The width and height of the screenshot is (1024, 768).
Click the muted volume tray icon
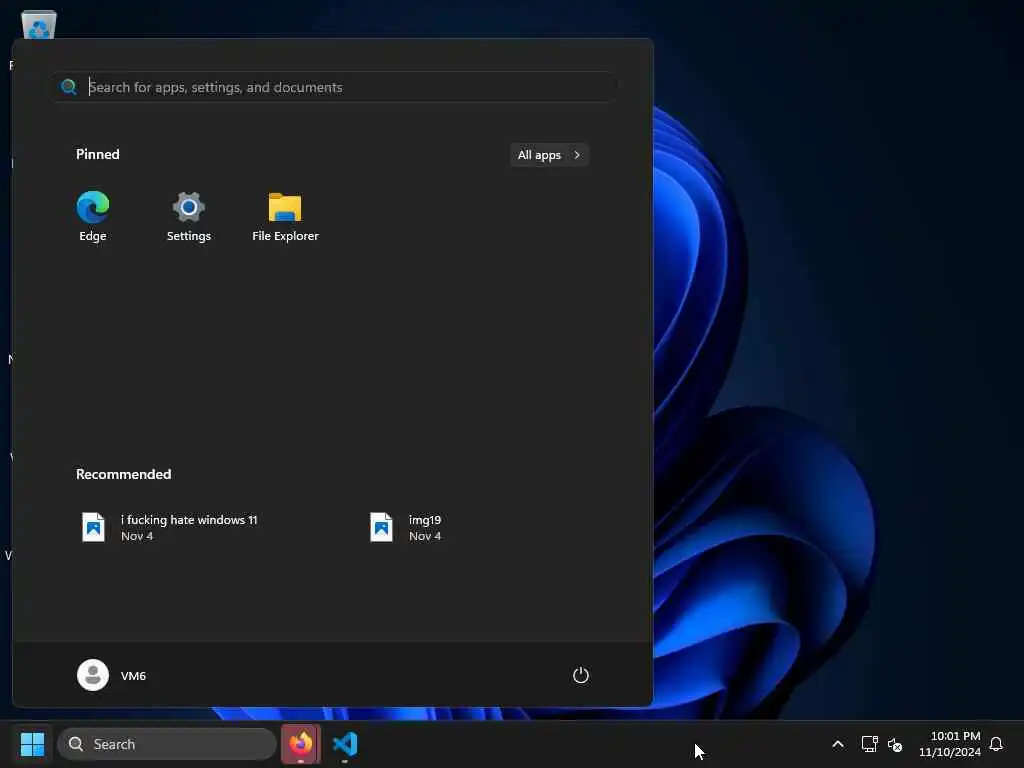click(x=895, y=744)
